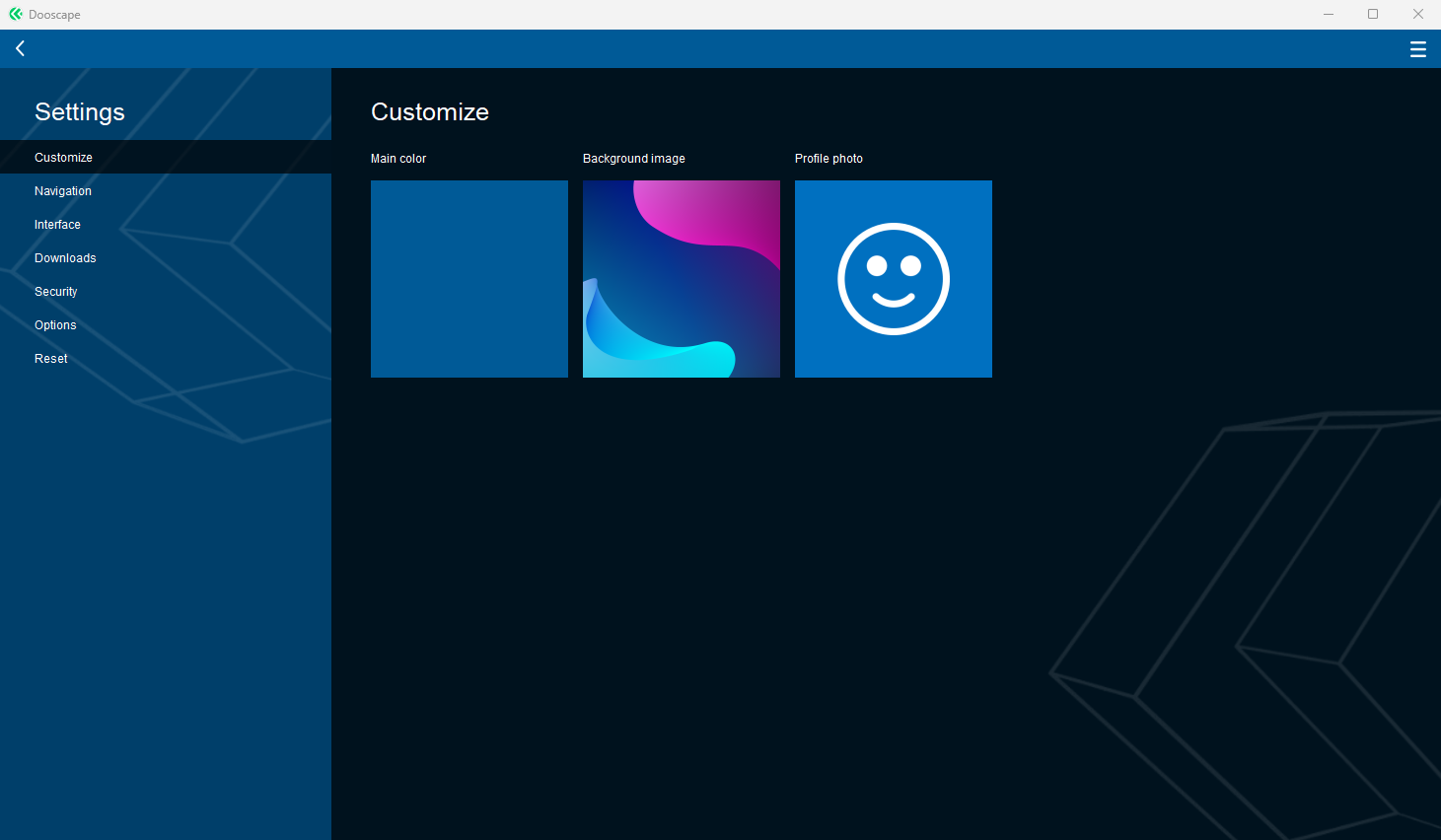
Task: Click the Background image label
Action: tap(633, 159)
